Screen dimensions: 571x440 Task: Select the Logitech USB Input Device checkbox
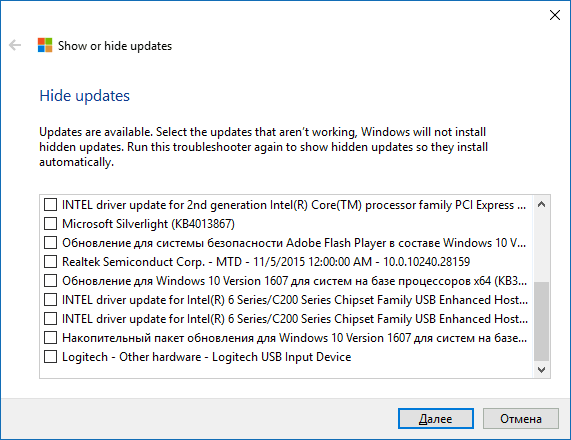point(50,356)
